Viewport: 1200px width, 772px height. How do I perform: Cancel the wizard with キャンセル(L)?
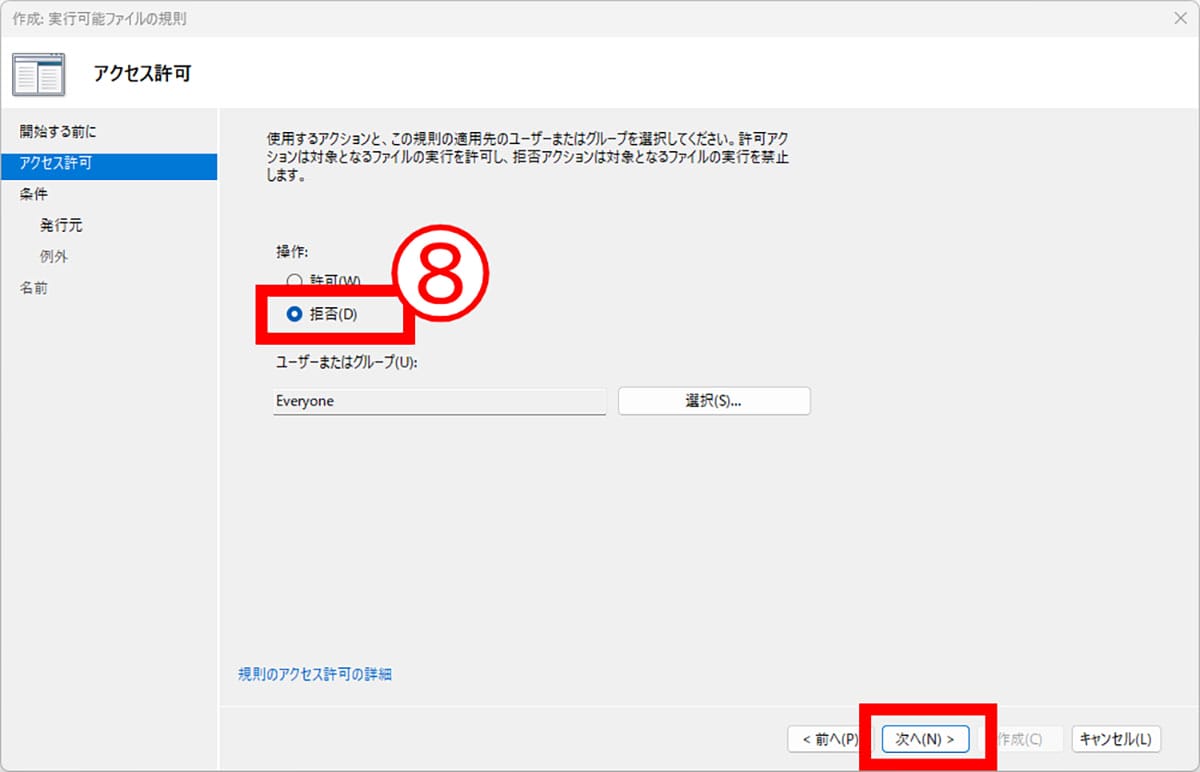point(1116,739)
